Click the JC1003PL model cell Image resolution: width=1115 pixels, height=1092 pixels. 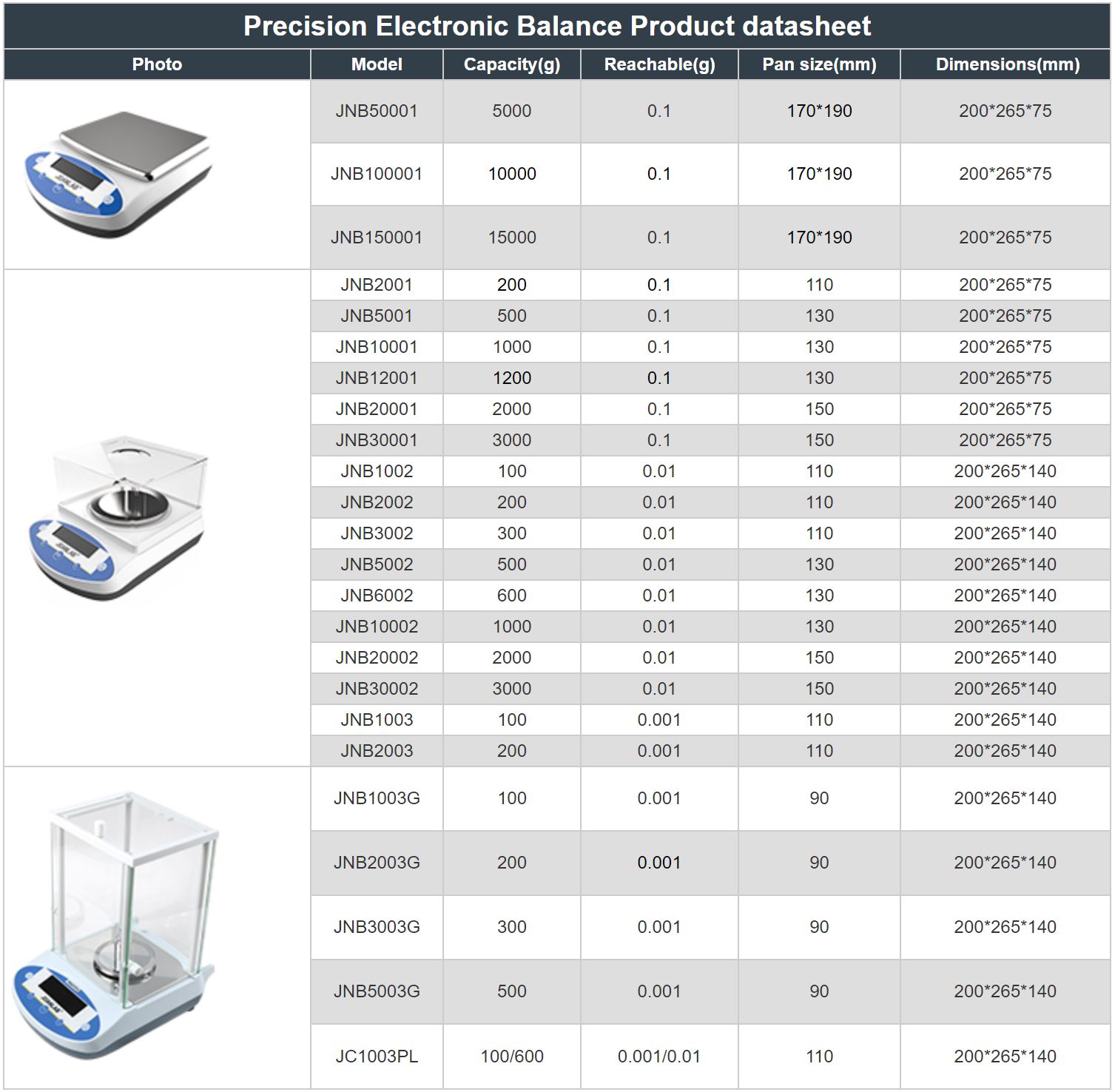377,1056
